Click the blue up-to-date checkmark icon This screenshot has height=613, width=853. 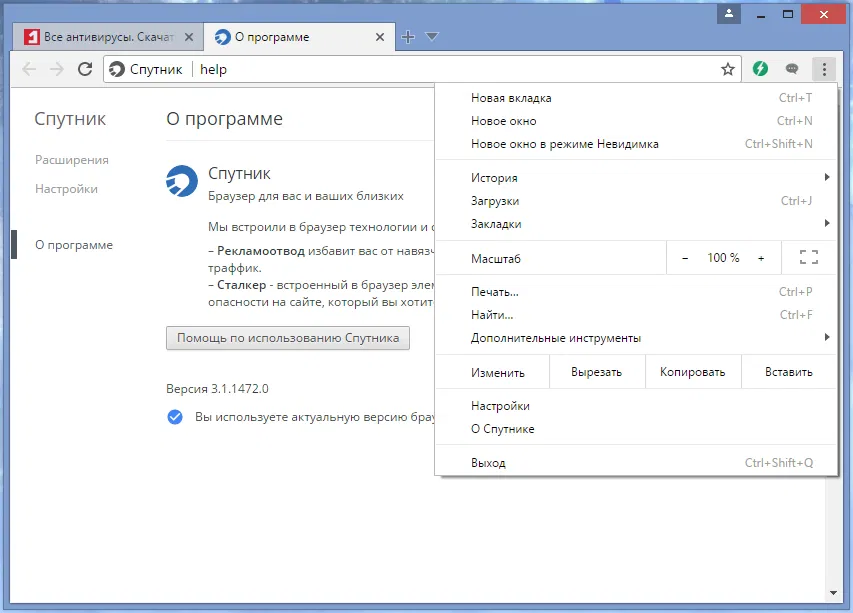coord(175,417)
